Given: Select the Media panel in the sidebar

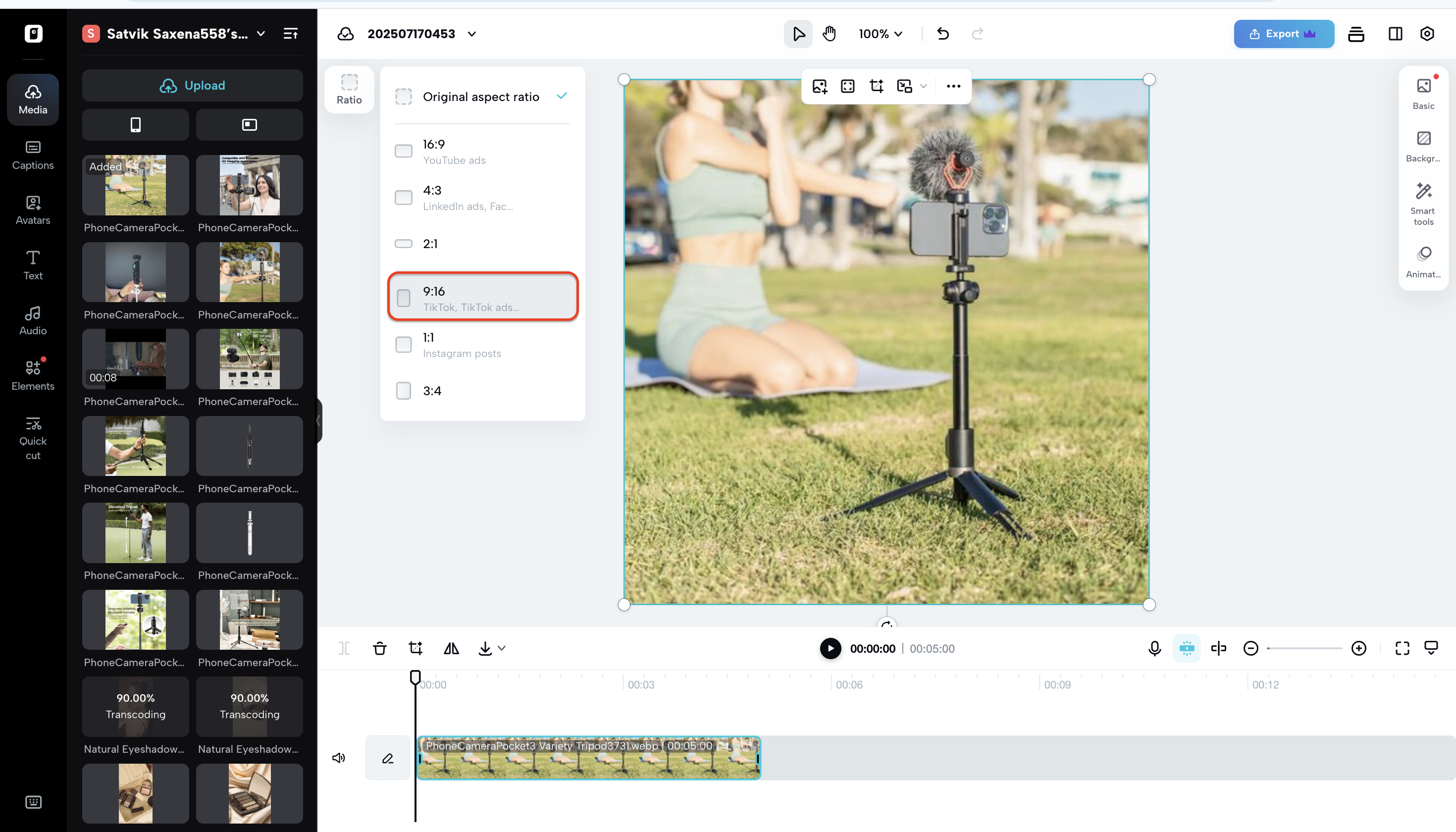Looking at the screenshot, I should pos(33,99).
